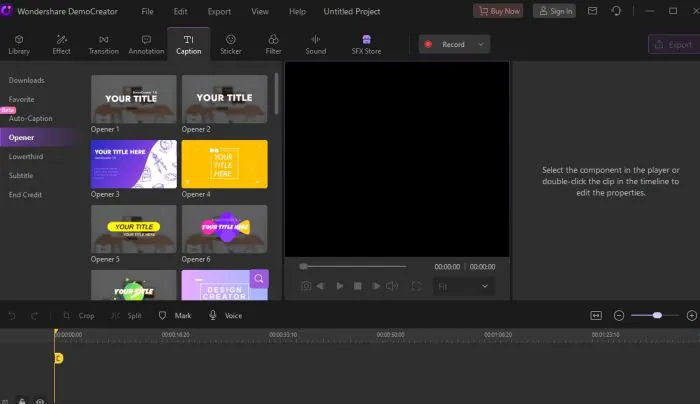Choose the Opener 3 thumbnail
Viewport: 700px width, 404px height.
pos(133,164)
